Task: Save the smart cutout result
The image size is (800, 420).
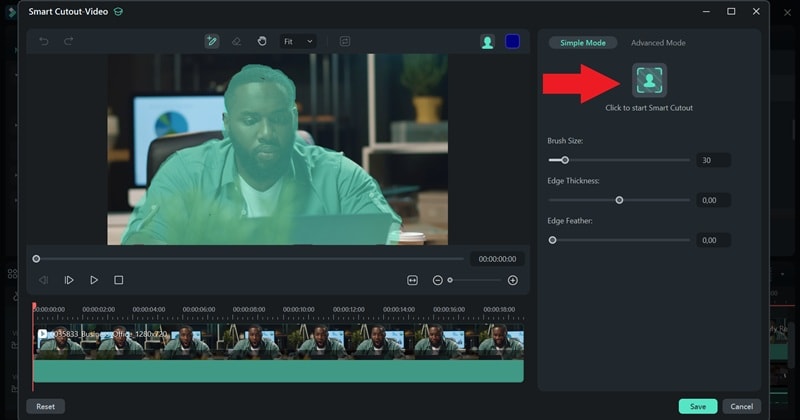Action: 698,406
